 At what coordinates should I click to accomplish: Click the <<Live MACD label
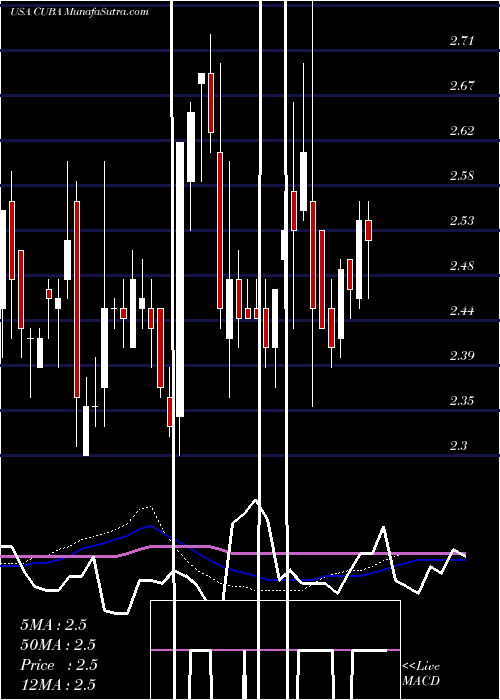coord(421,674)
